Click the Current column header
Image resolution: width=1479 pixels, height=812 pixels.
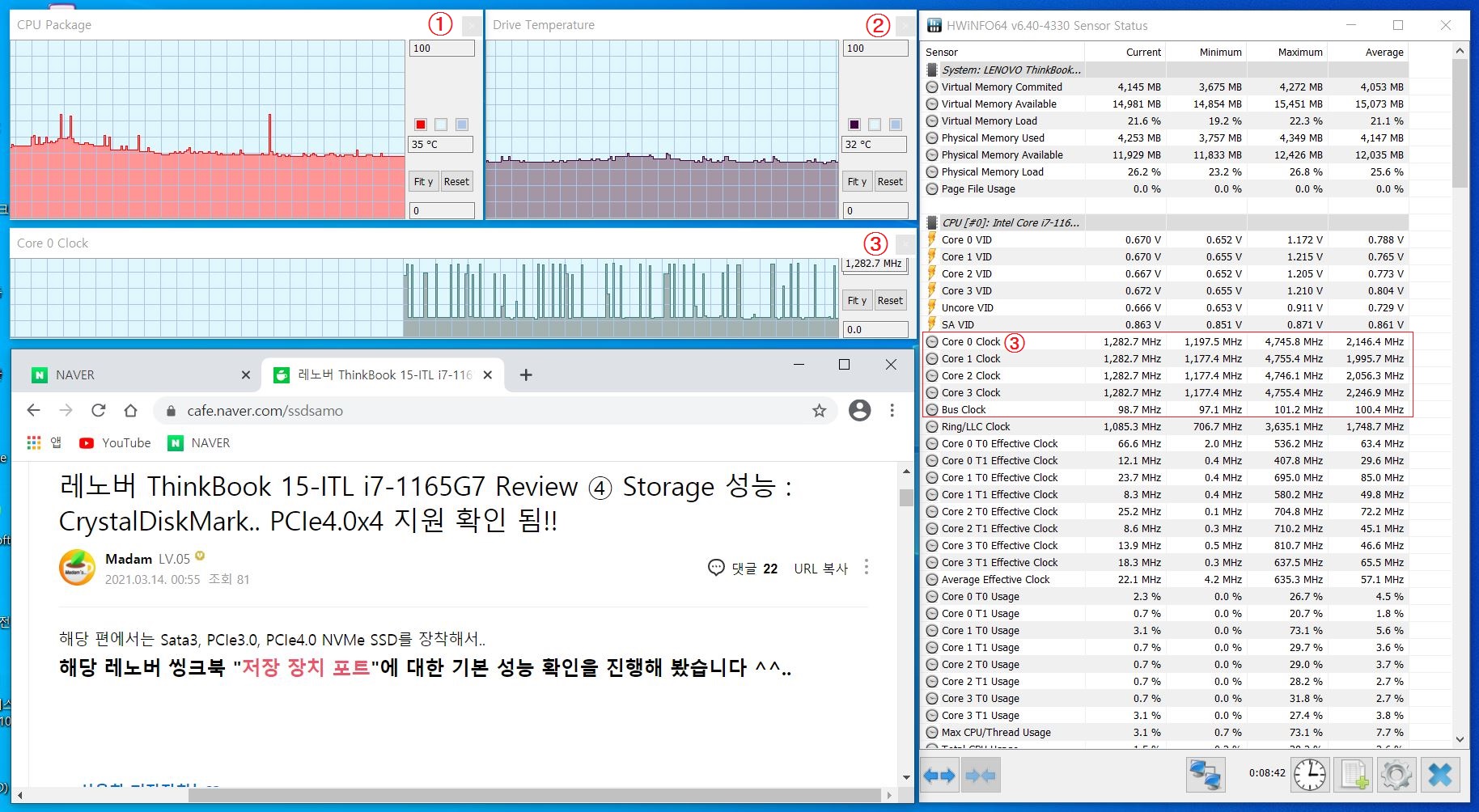click(1125, 52)
